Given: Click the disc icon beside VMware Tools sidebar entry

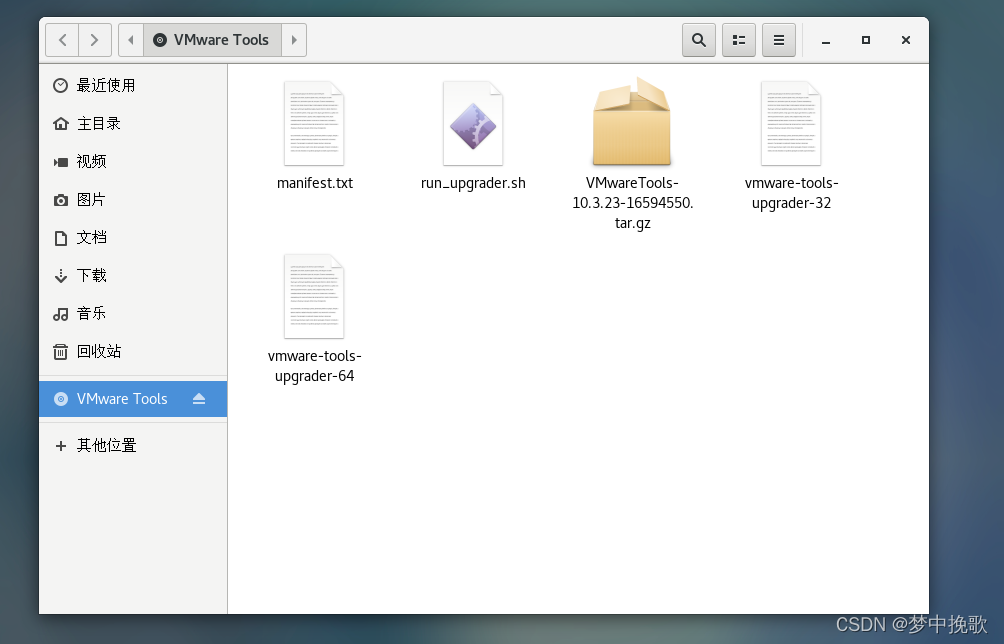Looking at the screenshot, I should [x=61, y=399].
